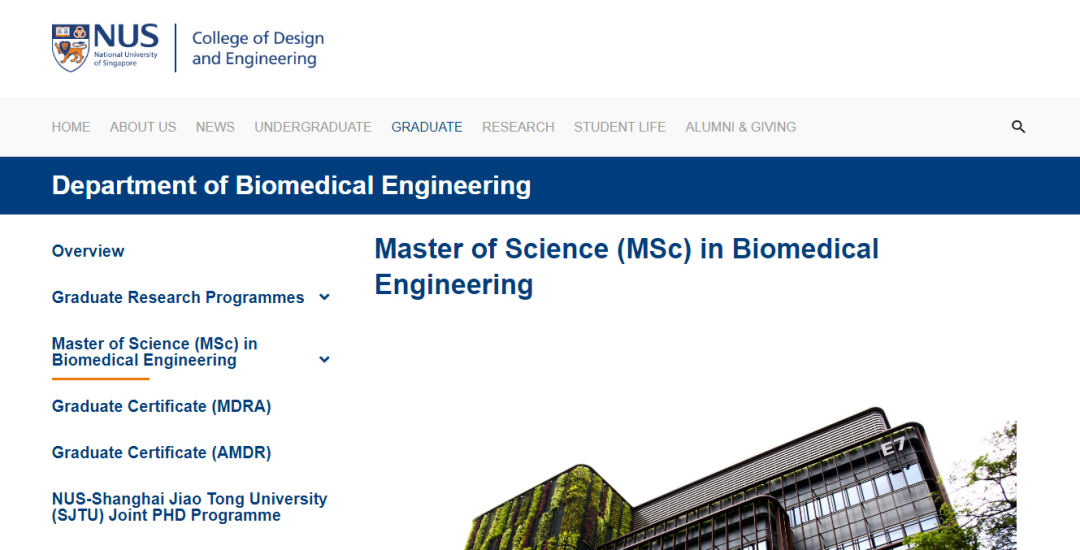Open ALUMNI & GIVING menu
1080x550 pixels.
[x=741, y=127]
